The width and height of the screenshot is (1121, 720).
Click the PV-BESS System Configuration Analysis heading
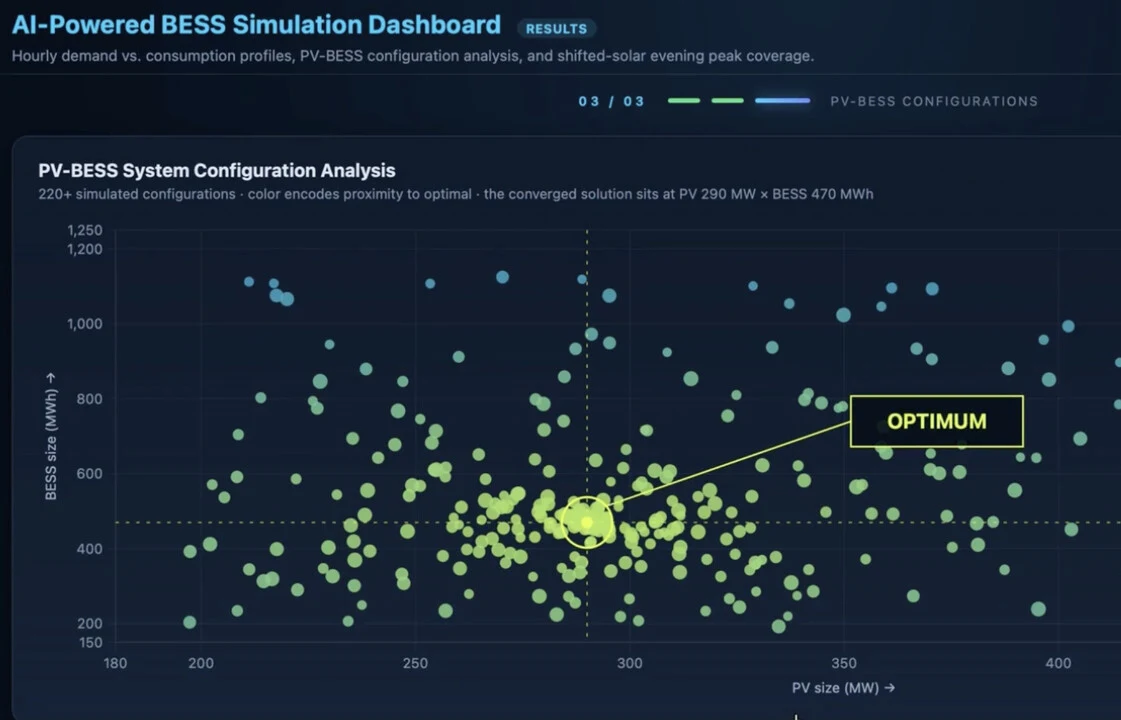coord(217,170)
